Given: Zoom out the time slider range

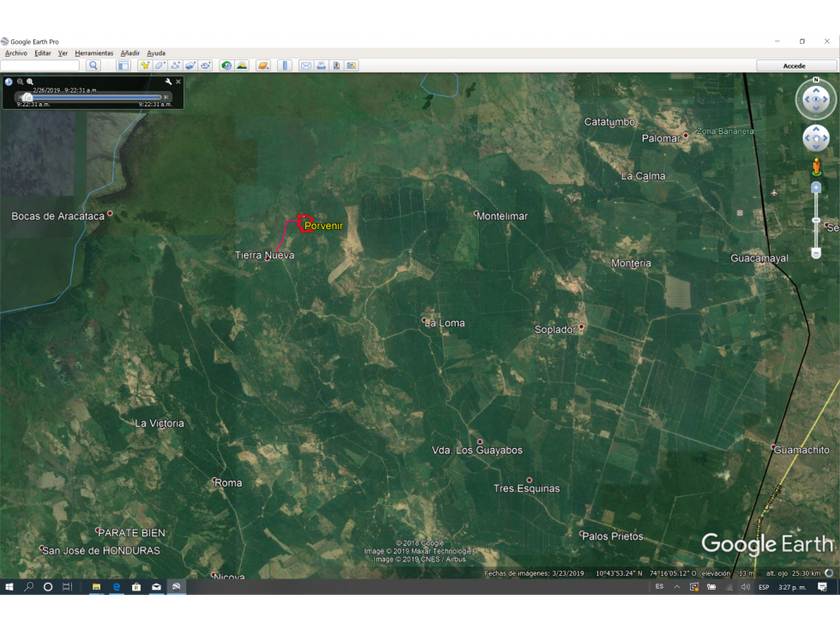Looking at the screenshot, I should [x=20, y=81].
